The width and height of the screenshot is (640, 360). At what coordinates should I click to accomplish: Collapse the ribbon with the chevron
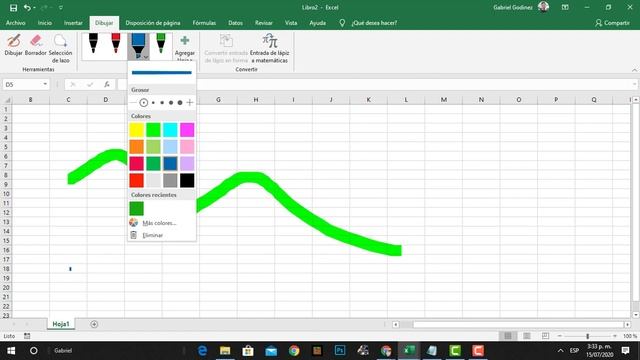634,70
